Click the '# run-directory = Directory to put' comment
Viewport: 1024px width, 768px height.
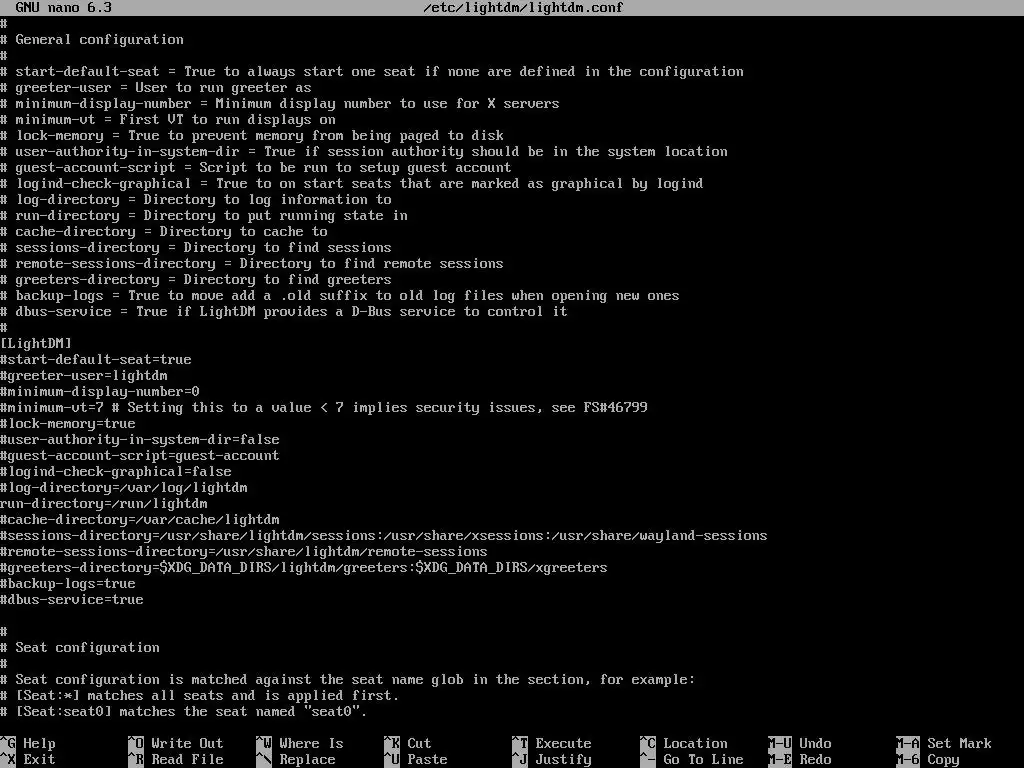[x=204, y=216]
